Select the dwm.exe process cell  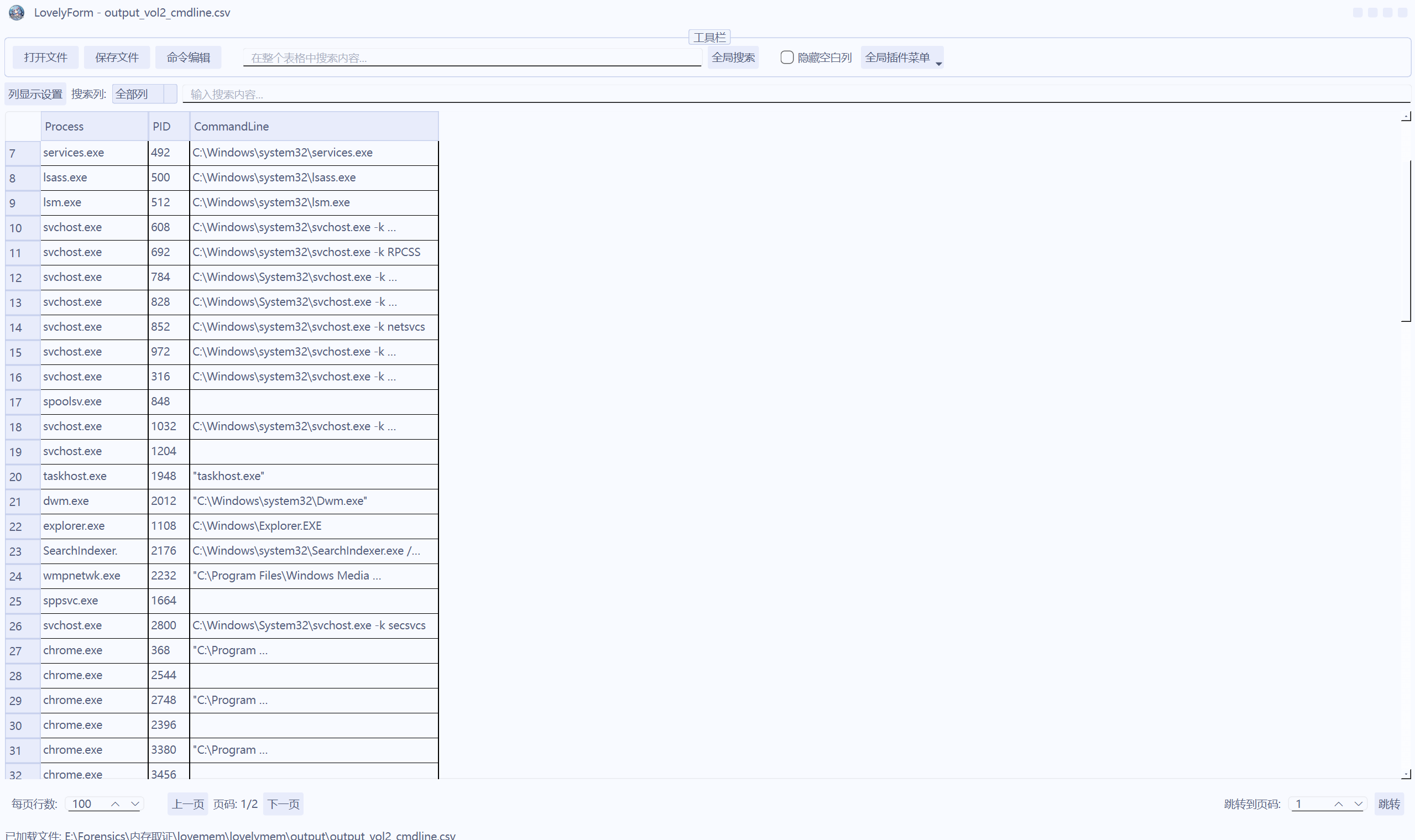(x=94, y=502)
